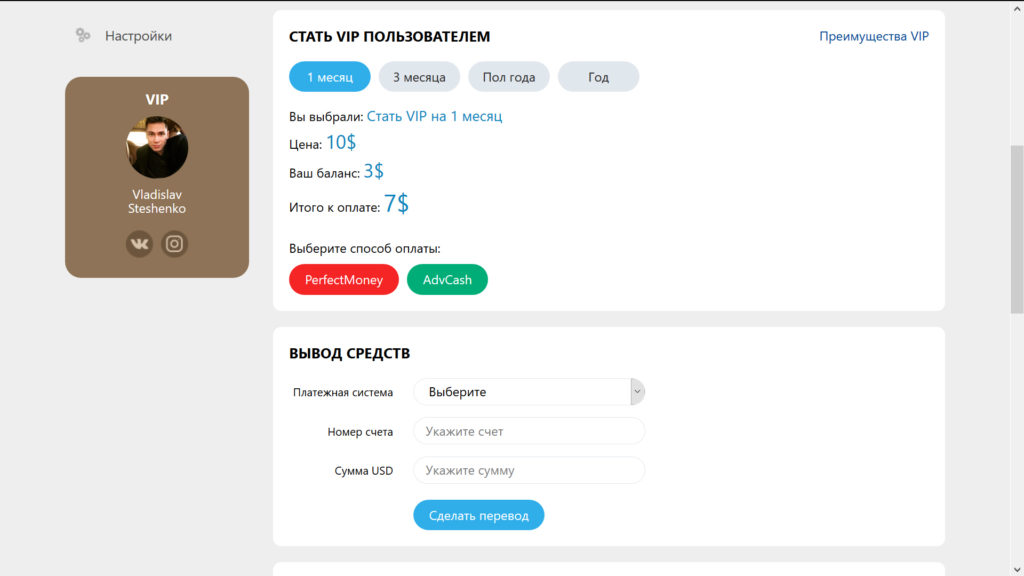Click the settings gears icon in sidebar
This screenshot has height=576, width=1024.
[83, 35]
